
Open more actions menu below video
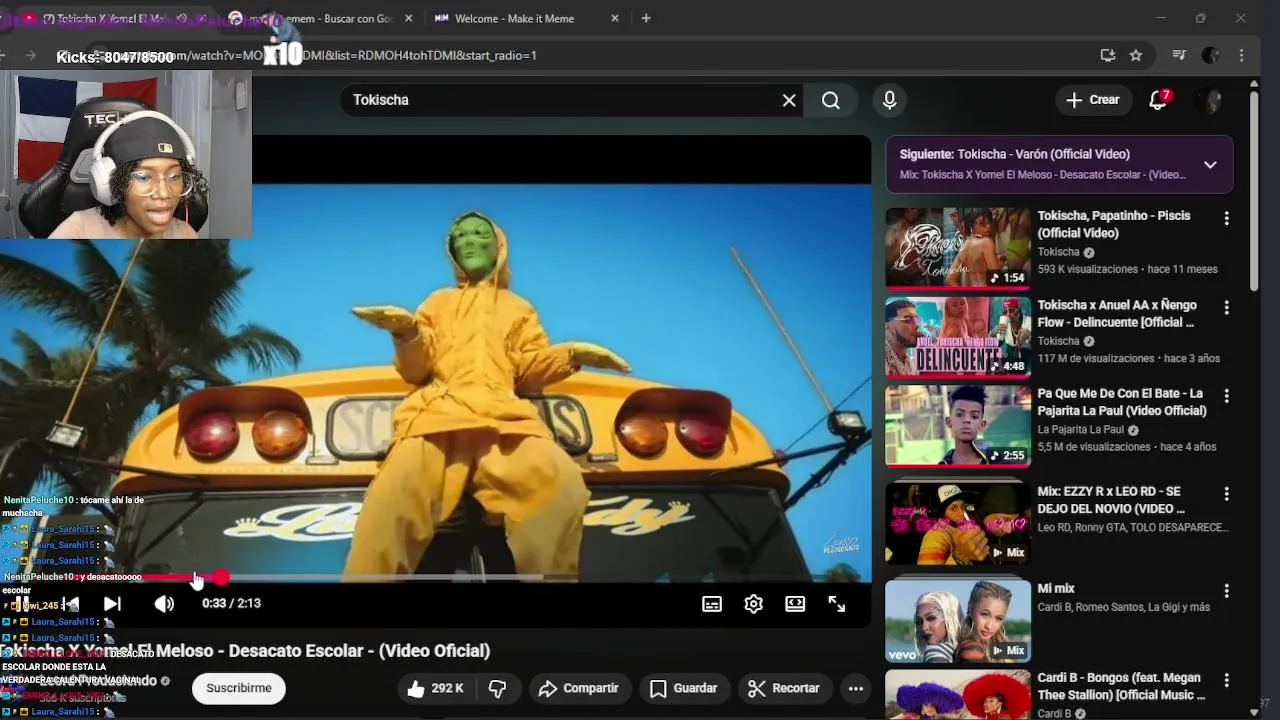pos(856,688)
